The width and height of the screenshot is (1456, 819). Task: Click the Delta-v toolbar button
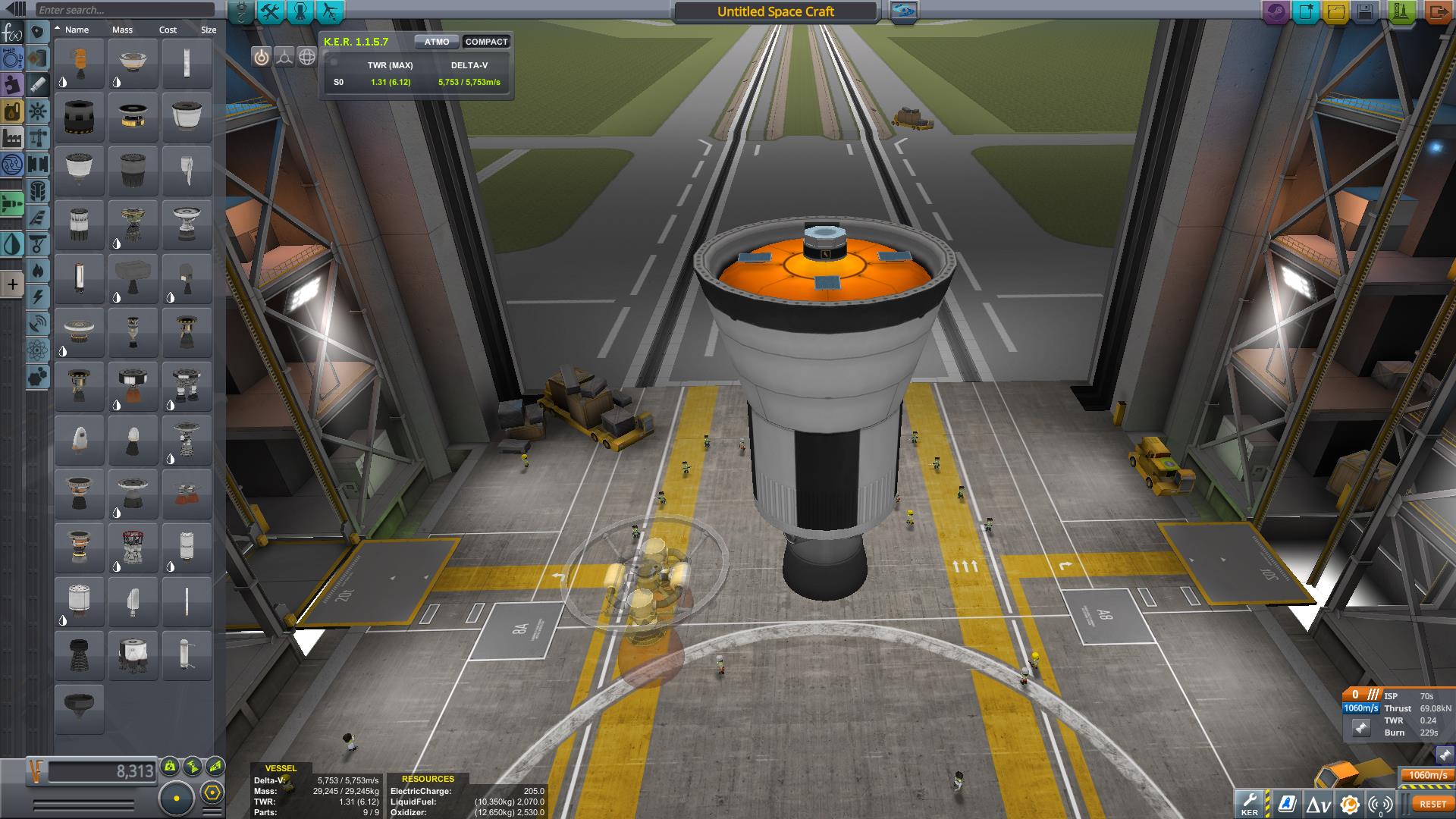pos(1318,804)
